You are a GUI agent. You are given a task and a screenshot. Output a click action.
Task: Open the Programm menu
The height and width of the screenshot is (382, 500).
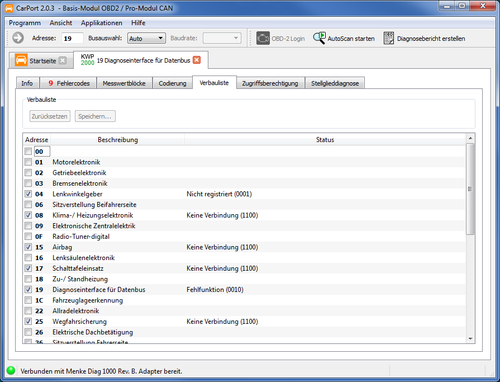coord(25,23)
